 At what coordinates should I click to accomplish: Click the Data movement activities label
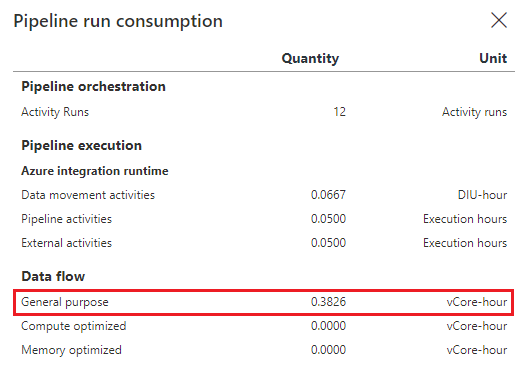pos(88,195)
